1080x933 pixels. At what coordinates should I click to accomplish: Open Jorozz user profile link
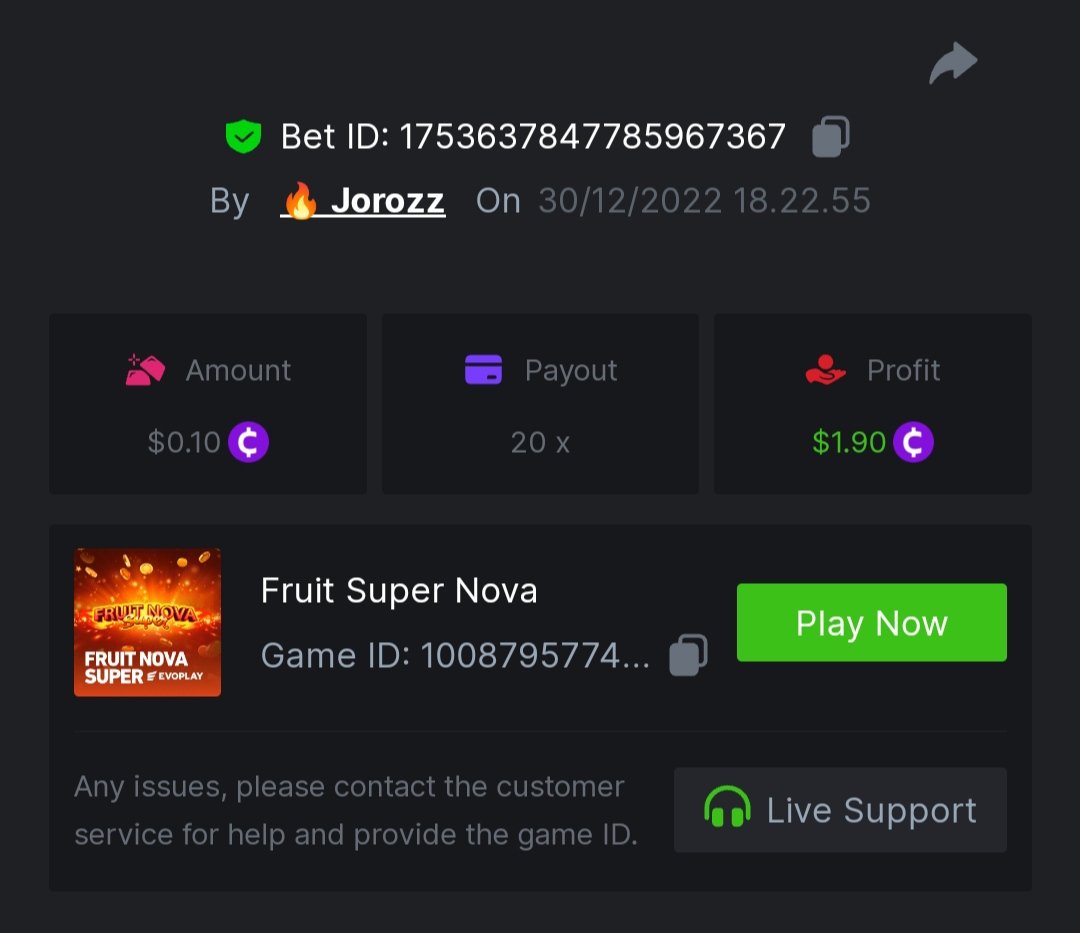click(387, 201)
